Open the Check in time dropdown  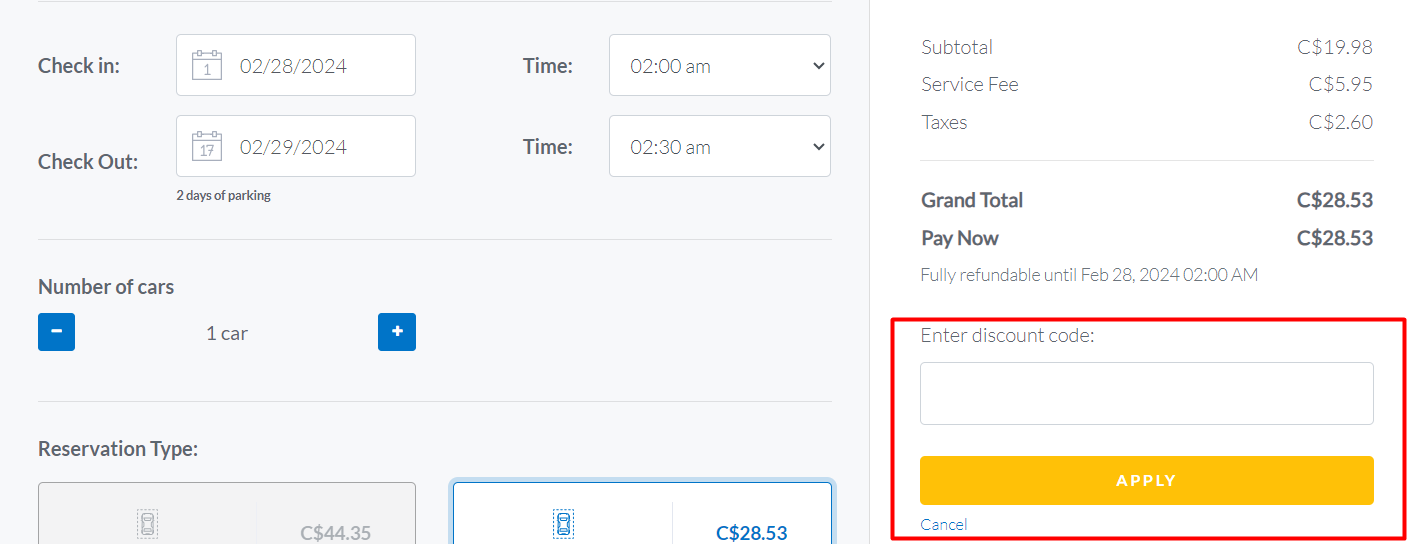tap(720, 66)
